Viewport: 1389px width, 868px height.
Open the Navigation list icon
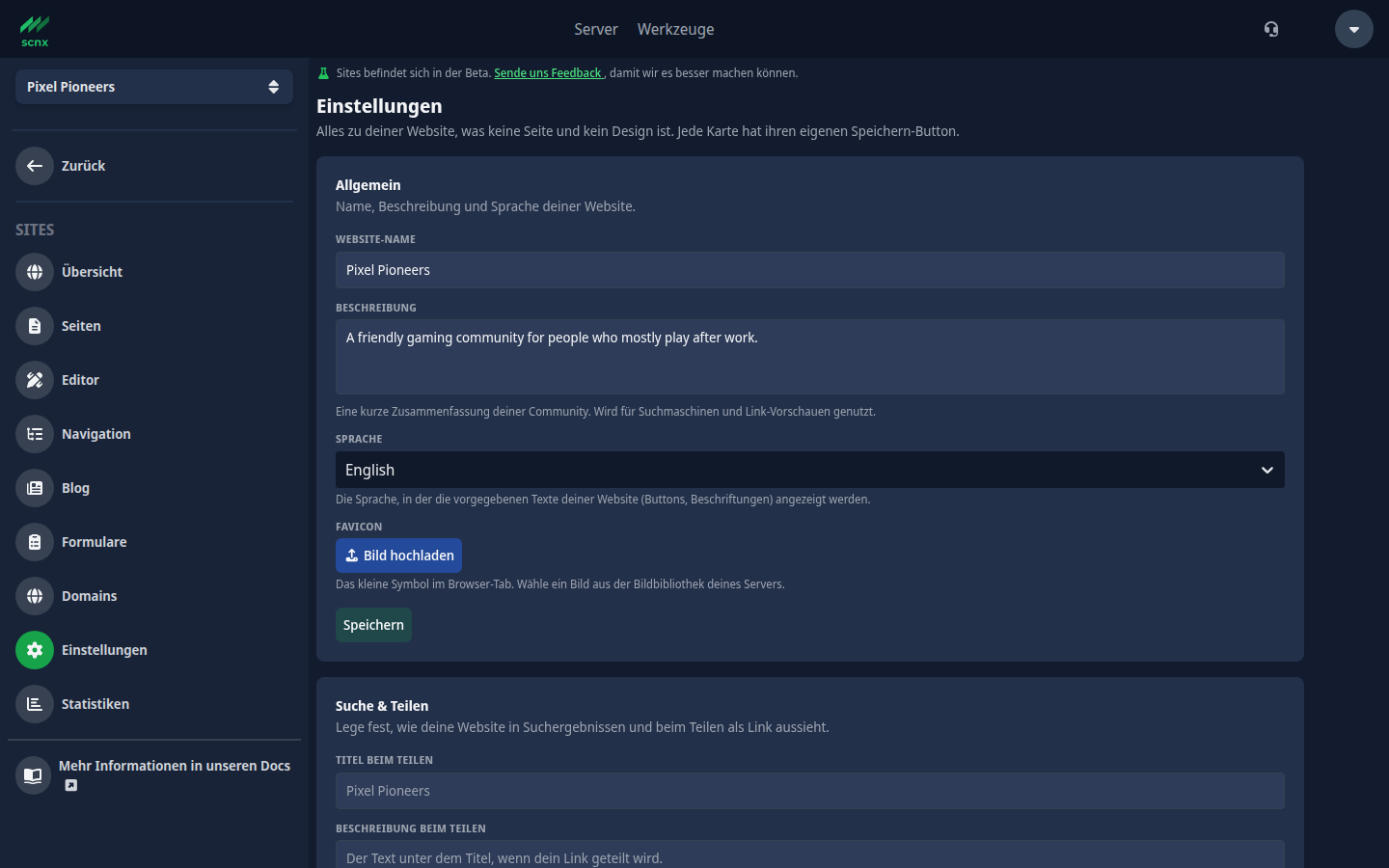pyautogui.click(x=35, y=434)
